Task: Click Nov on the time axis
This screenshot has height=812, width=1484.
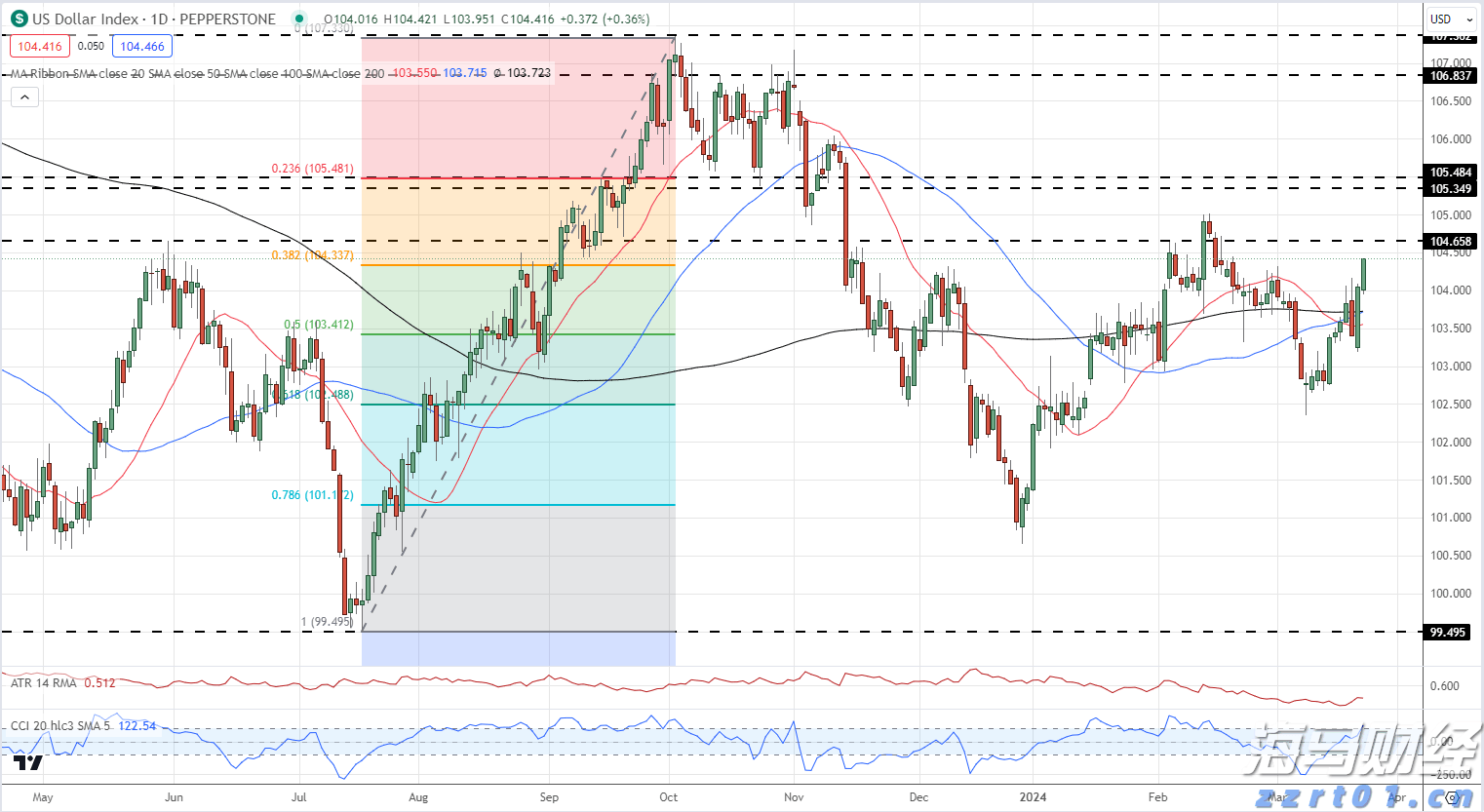Action: pyautogui.click(x=794, y=797)
